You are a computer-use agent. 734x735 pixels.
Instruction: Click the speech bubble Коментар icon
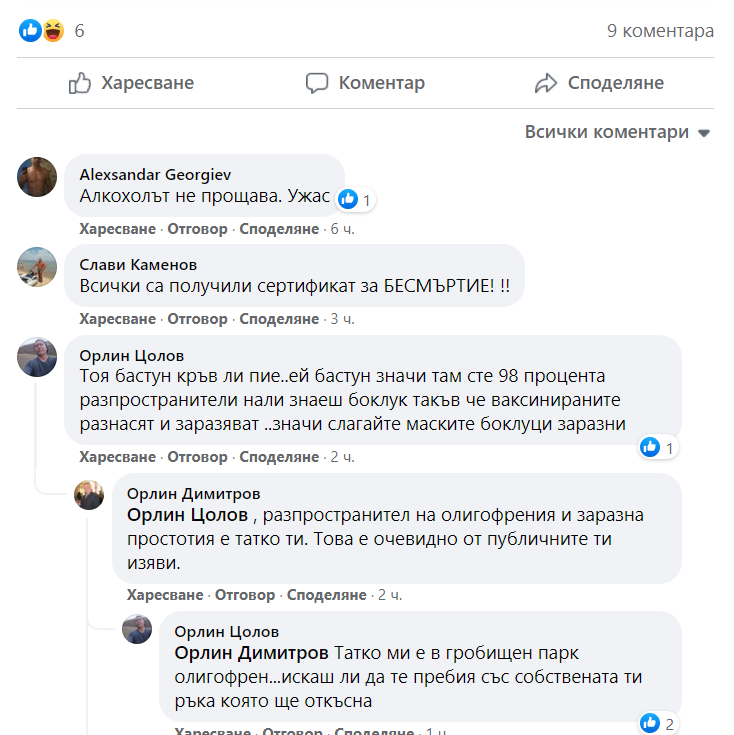317,83
